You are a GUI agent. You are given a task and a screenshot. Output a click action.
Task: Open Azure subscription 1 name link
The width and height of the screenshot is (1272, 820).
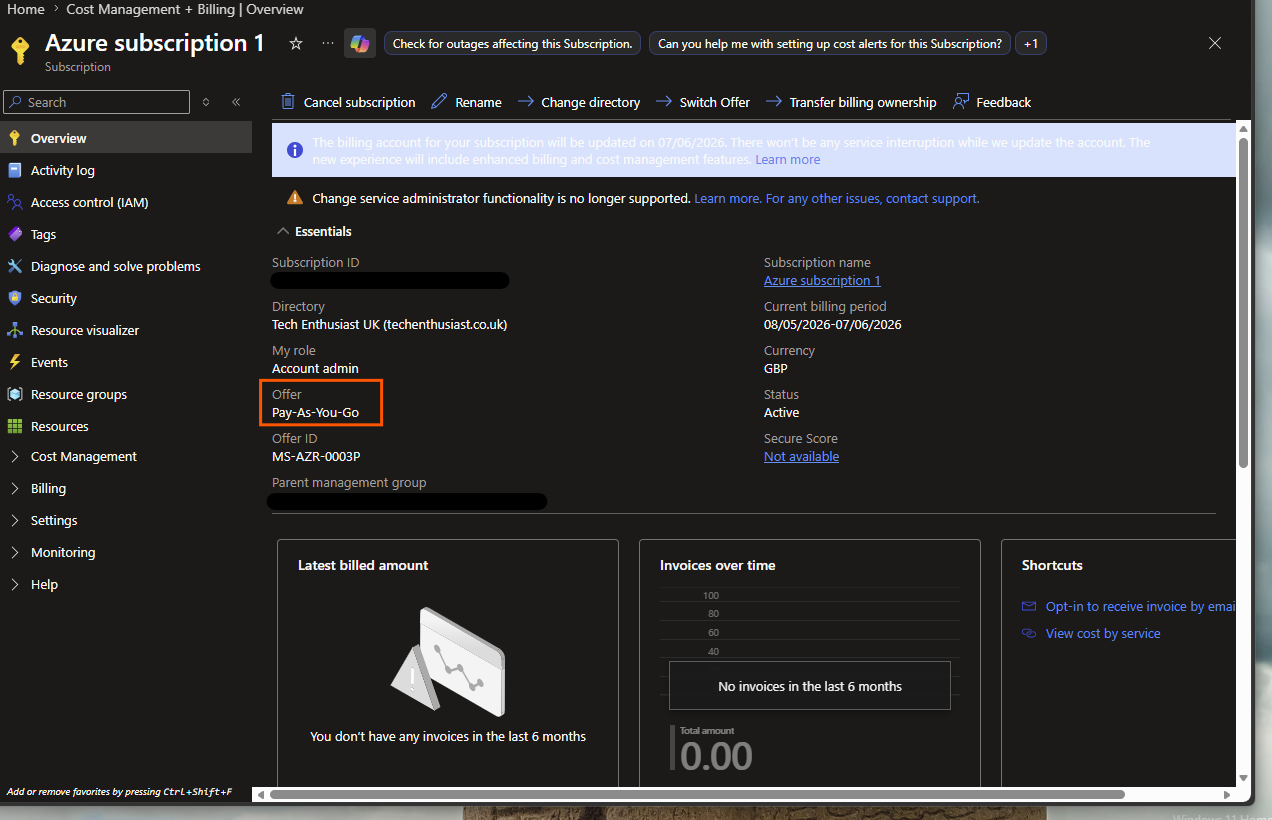[822, 281]
